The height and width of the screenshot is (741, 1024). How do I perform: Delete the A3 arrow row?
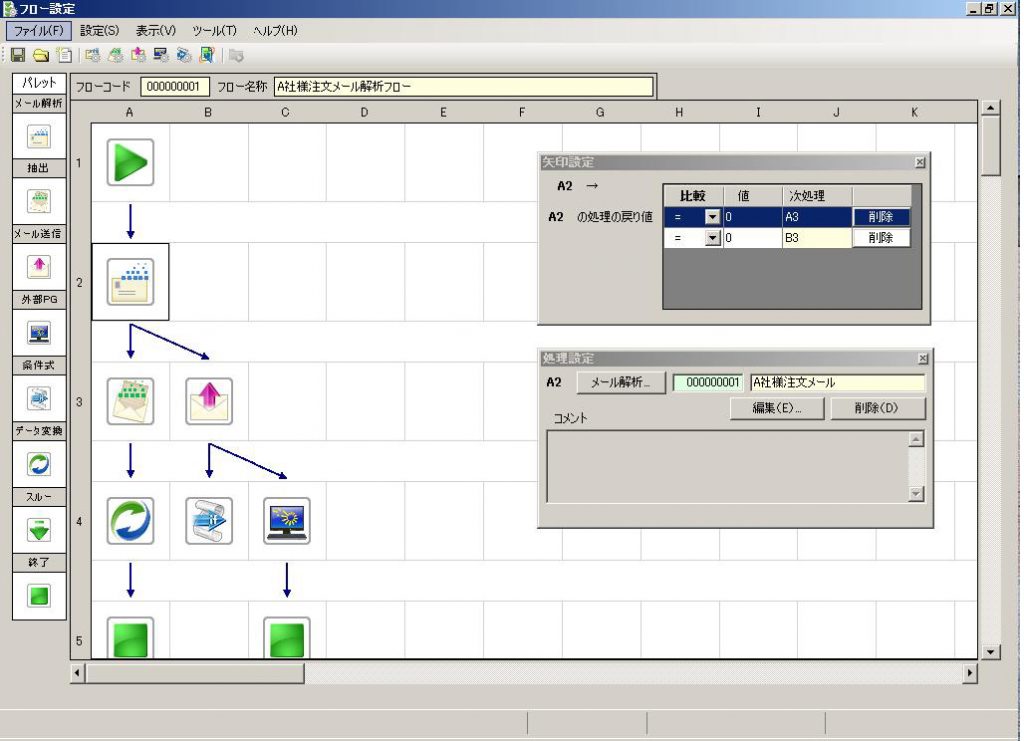tap(881, 217)
